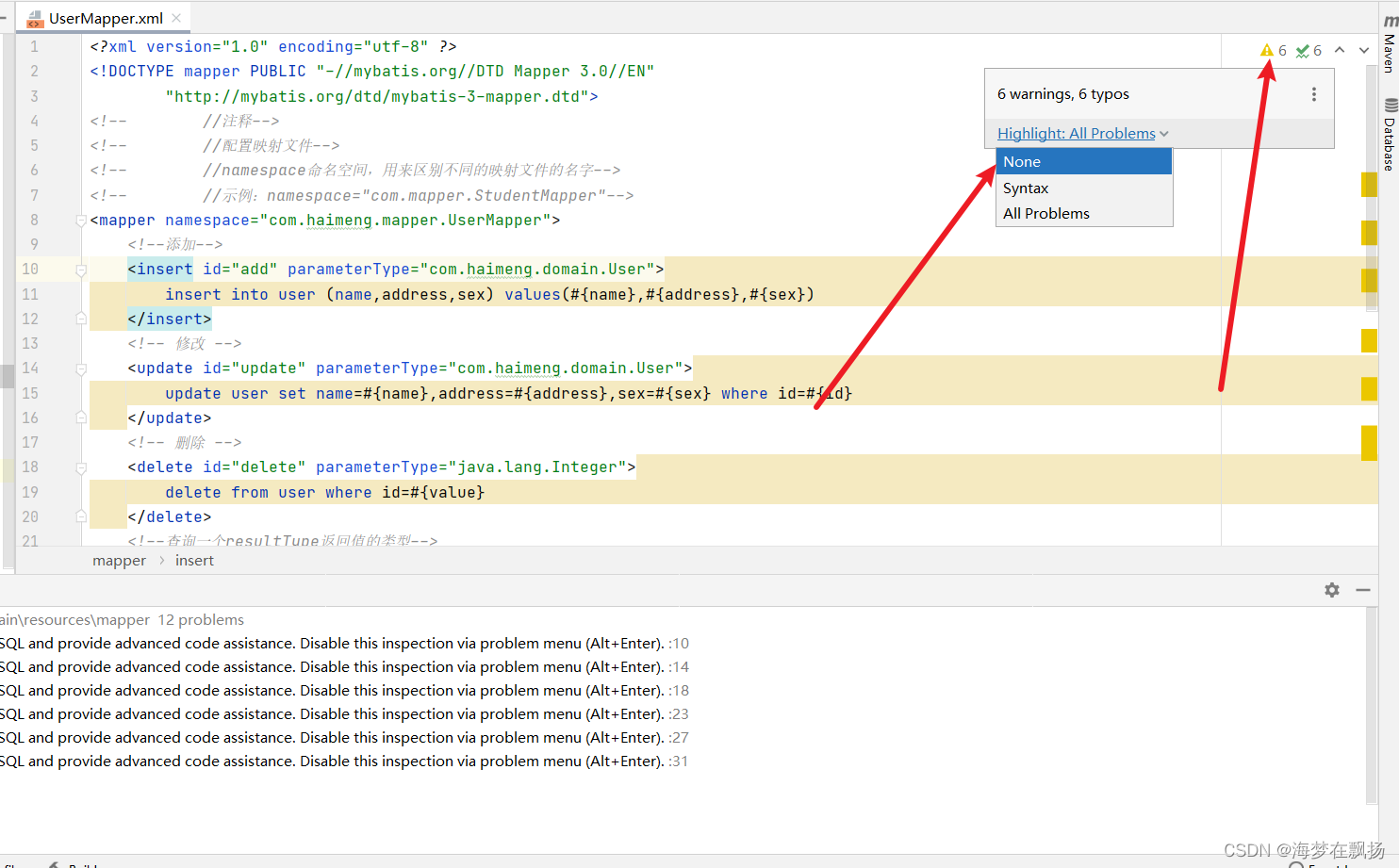Select the UserMapper.xml tab
1399x868 pixels.
click(106, 18)
